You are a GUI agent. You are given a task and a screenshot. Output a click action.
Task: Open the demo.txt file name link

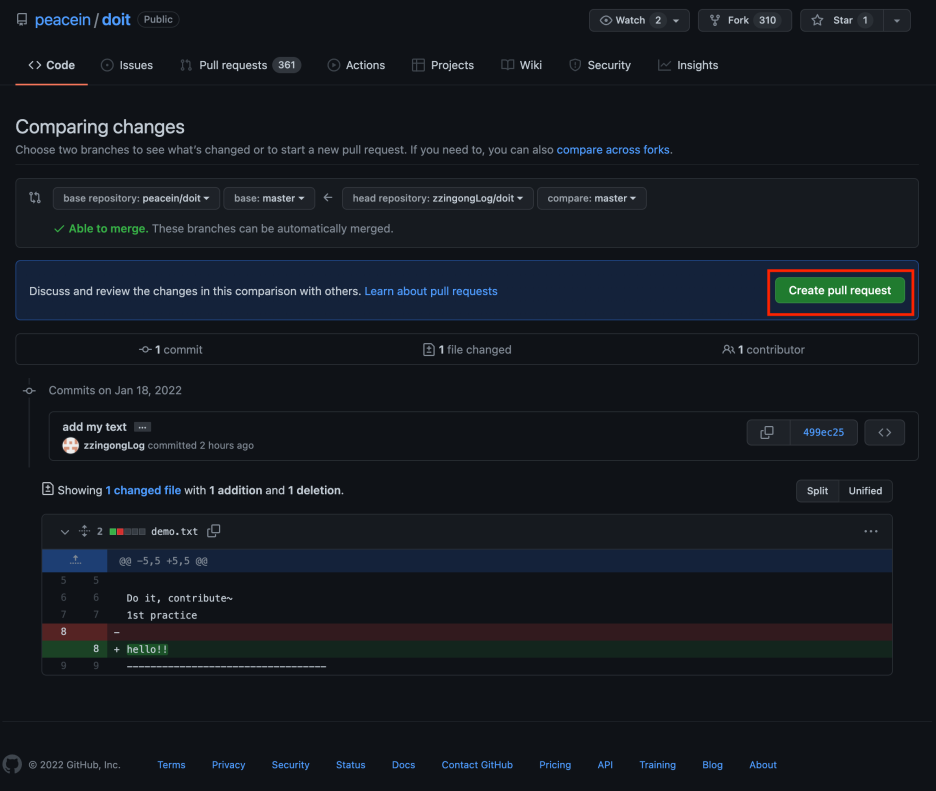coord(174,531)
